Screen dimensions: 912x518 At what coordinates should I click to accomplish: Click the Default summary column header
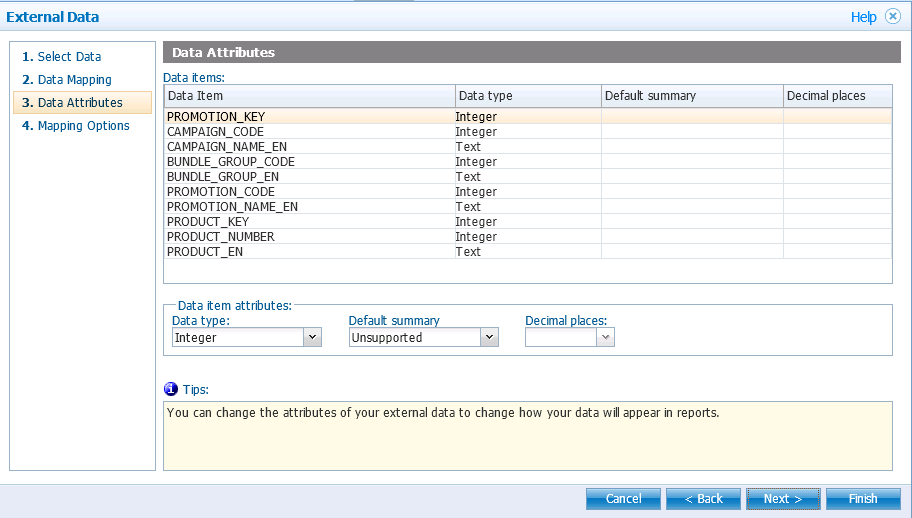click(692, 96)
